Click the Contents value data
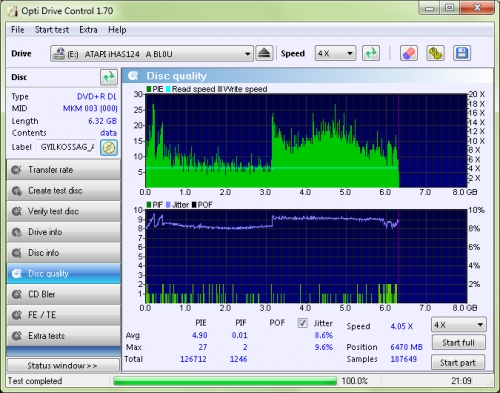 [x=108, y=133]
